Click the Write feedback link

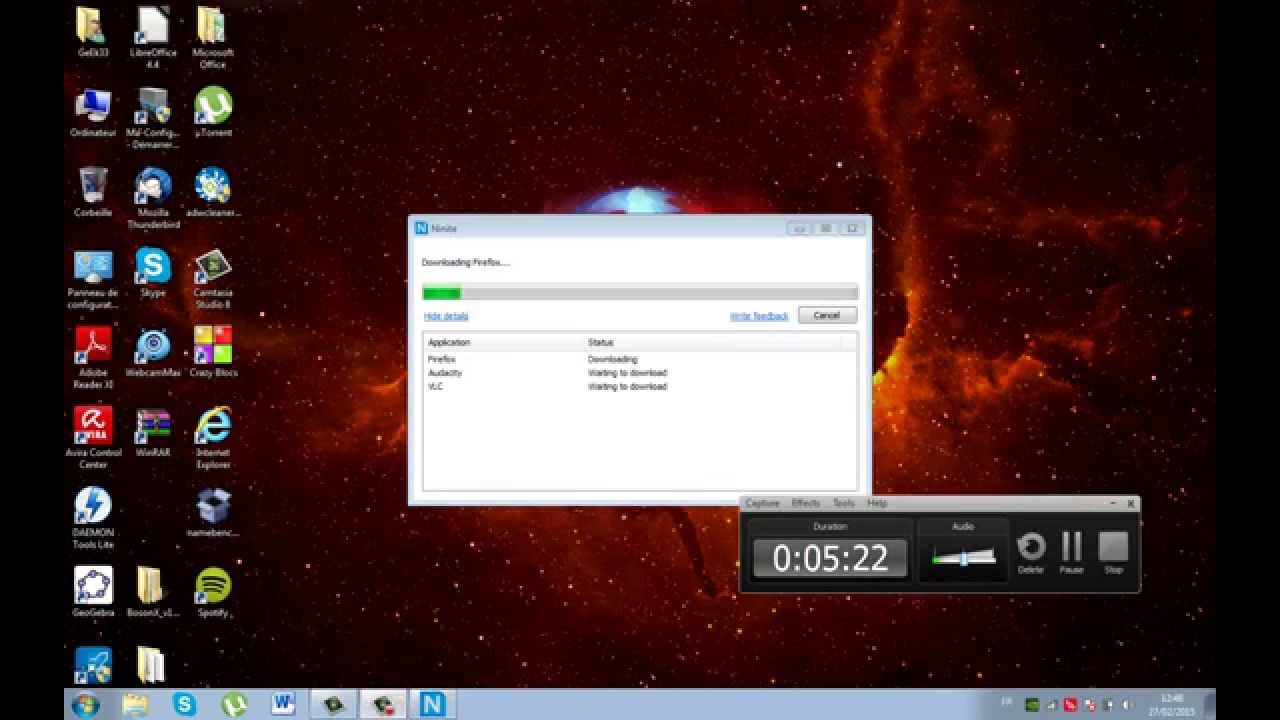pyautogui.click(x=759, y=316)
